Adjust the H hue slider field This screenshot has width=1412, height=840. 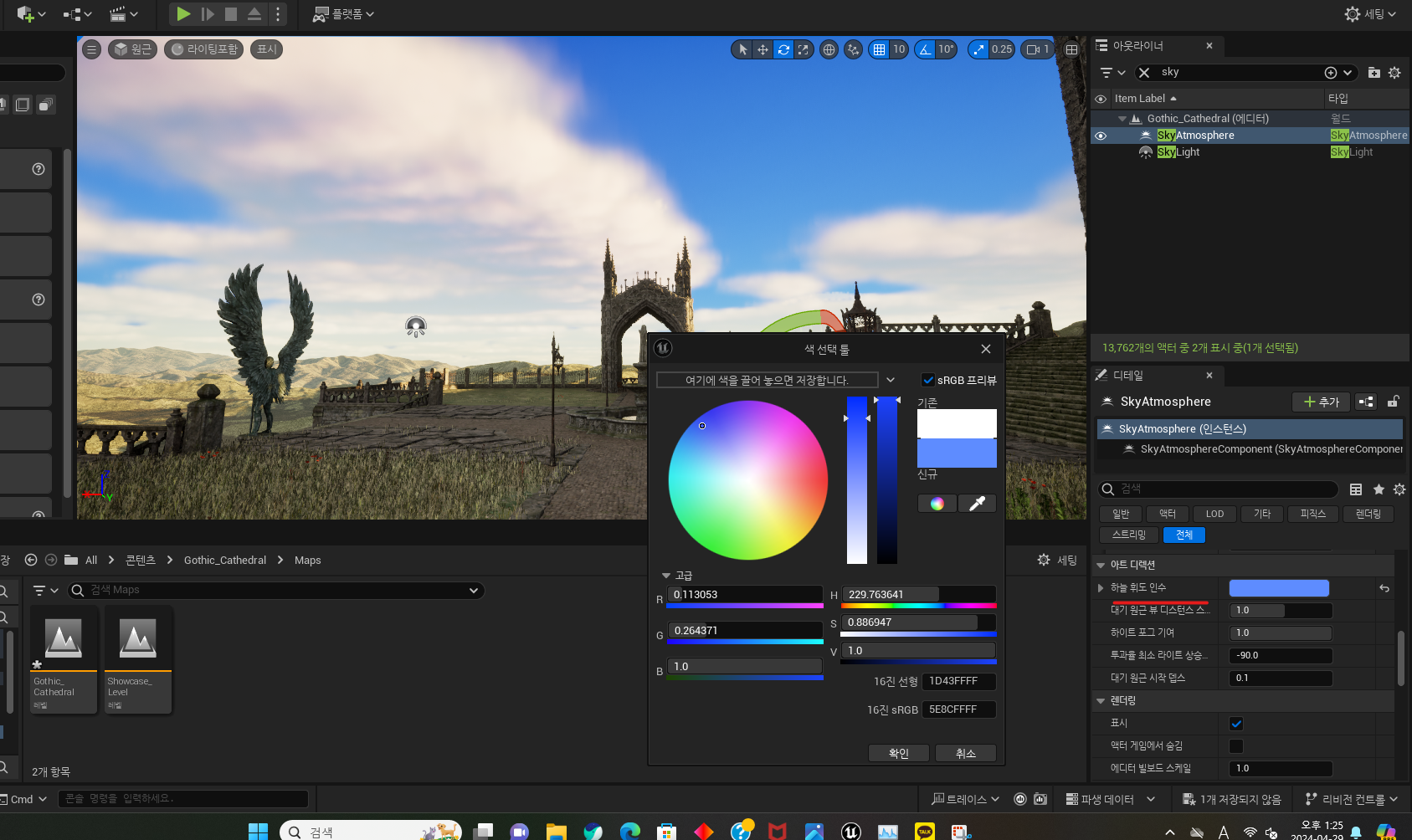(919, 595)
